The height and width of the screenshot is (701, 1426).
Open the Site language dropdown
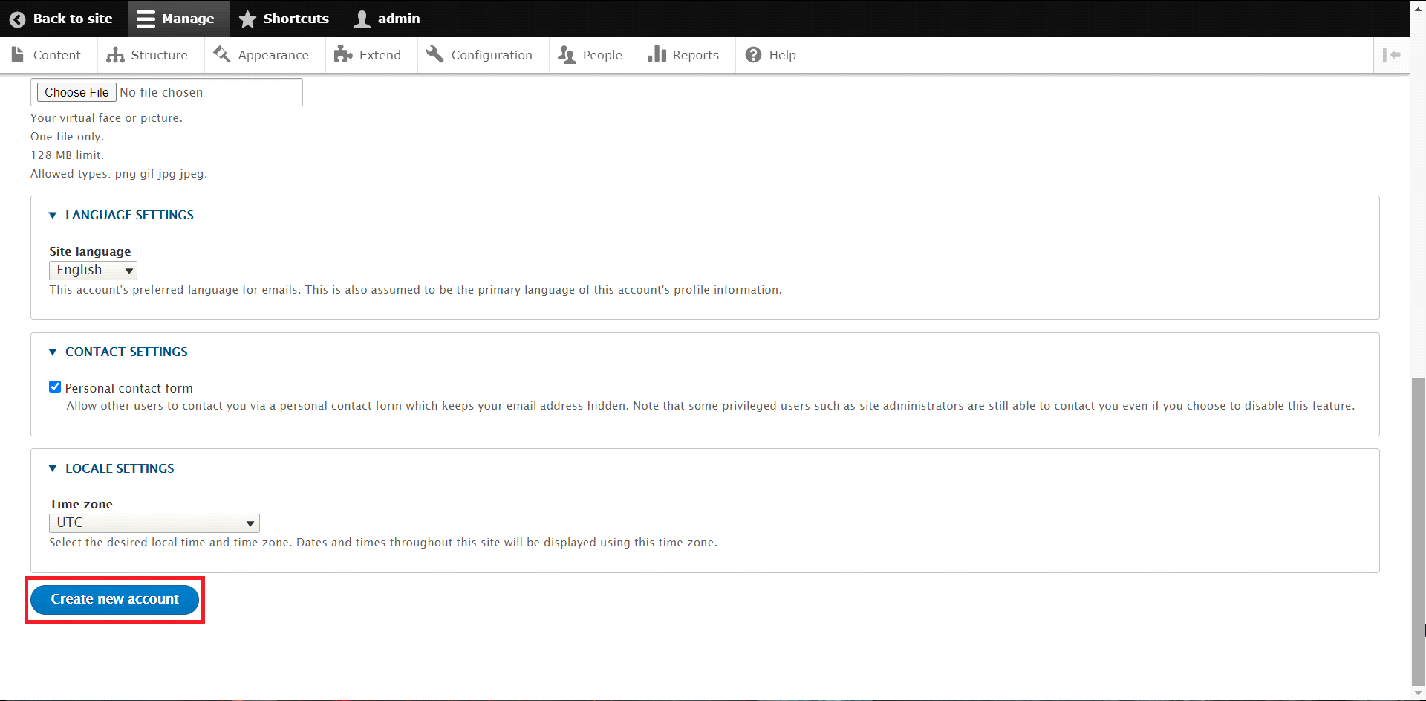click(93, 270)
